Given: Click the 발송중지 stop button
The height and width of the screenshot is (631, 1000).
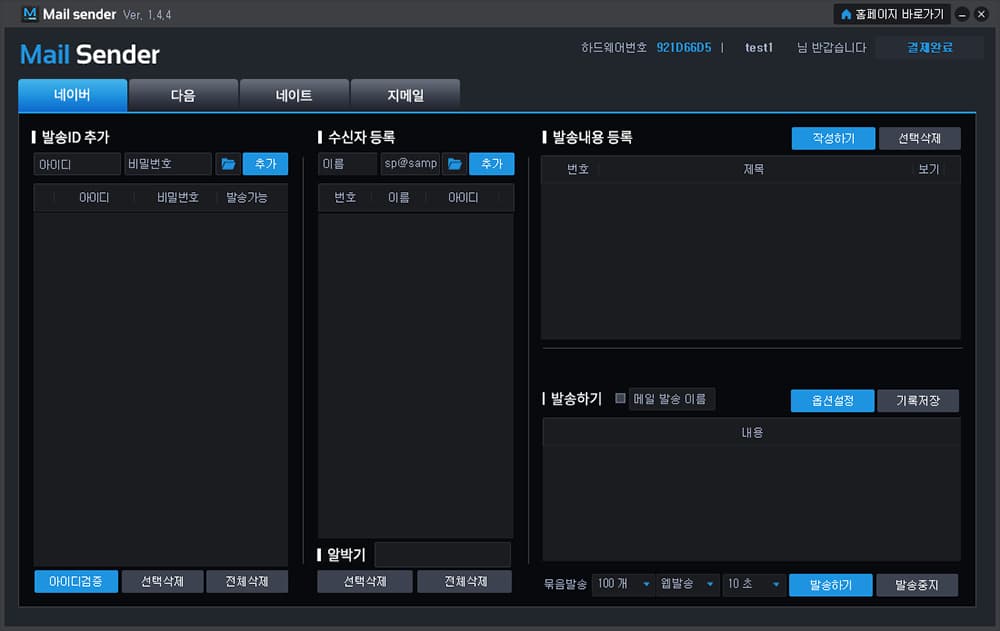Looking at the screenshot, I should point(916,585).
